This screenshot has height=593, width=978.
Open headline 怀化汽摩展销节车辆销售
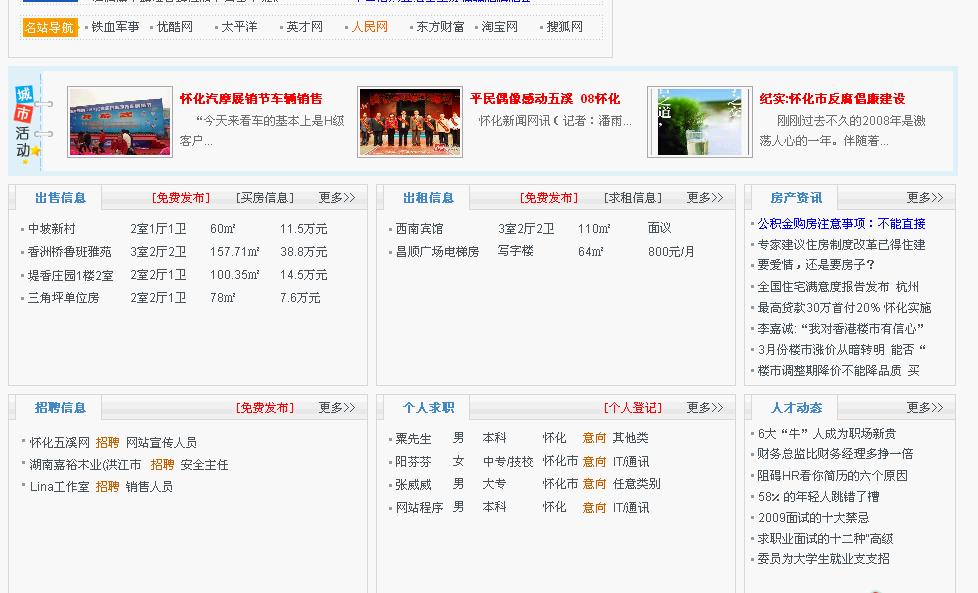coord(251,99)
